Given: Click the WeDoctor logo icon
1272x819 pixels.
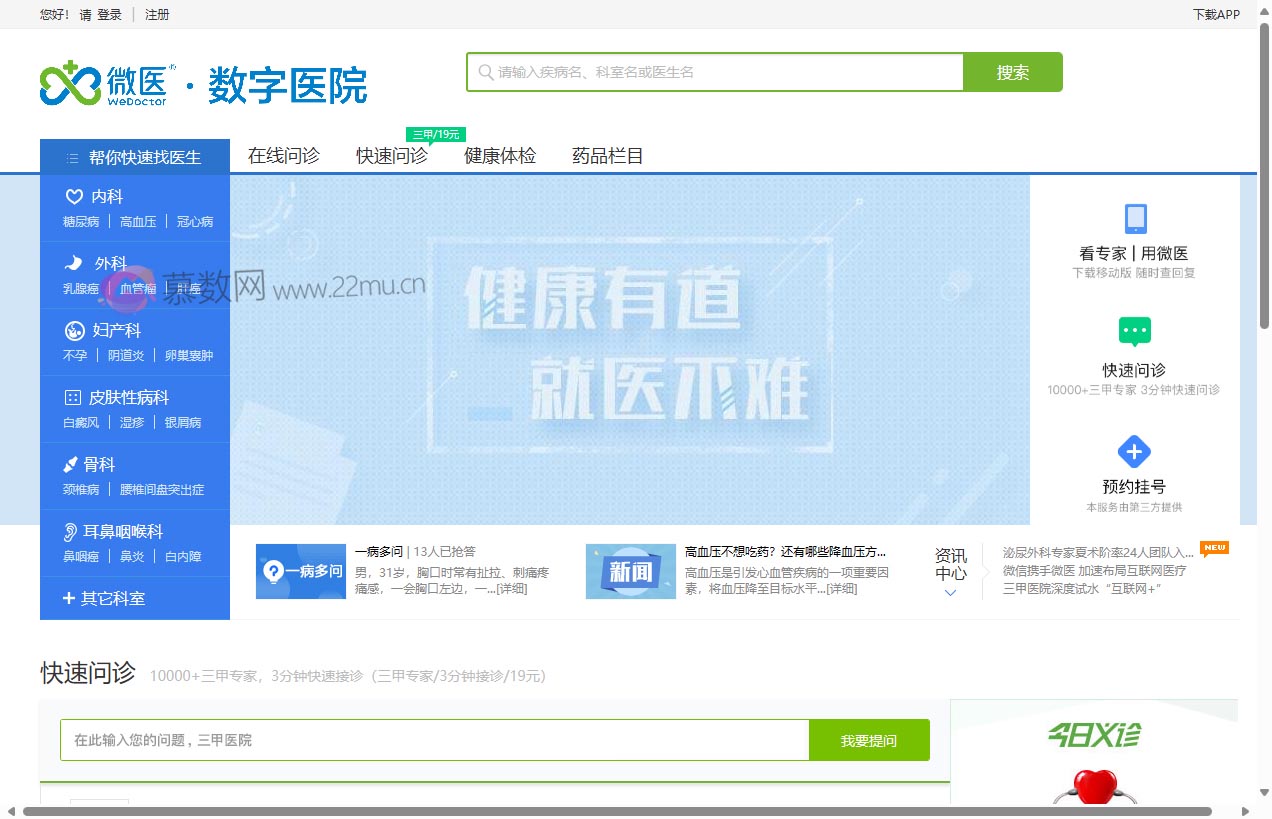Looking at the screenshot, I should point(70,84).
